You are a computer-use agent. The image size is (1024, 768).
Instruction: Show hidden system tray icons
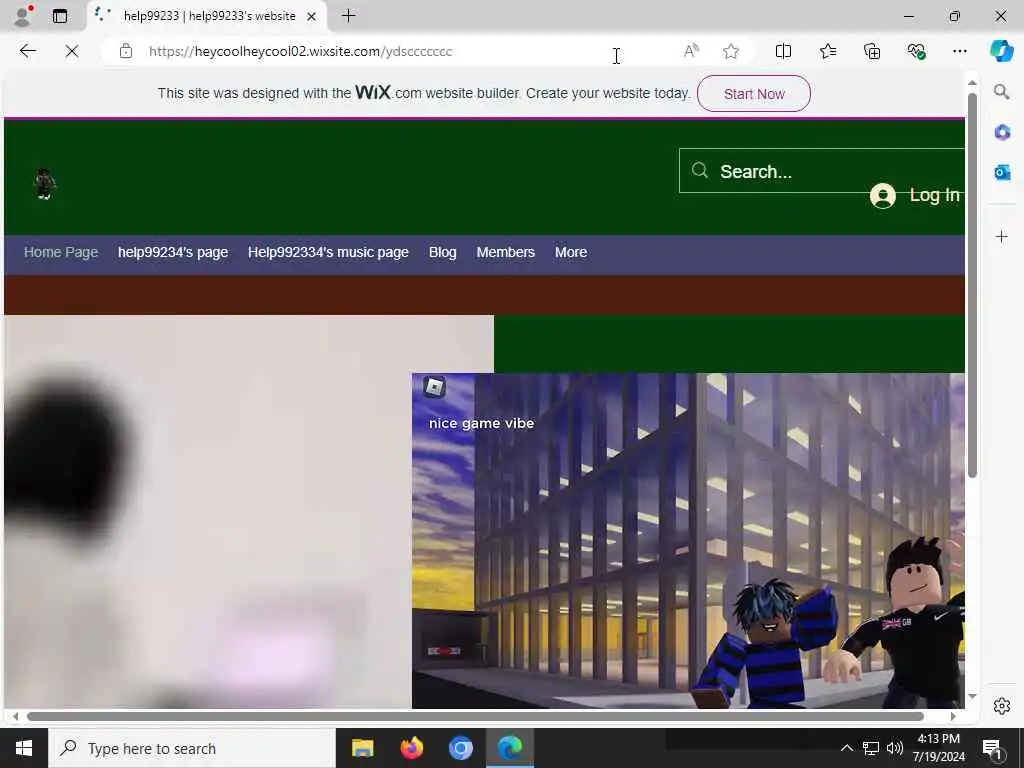point(846,748)
